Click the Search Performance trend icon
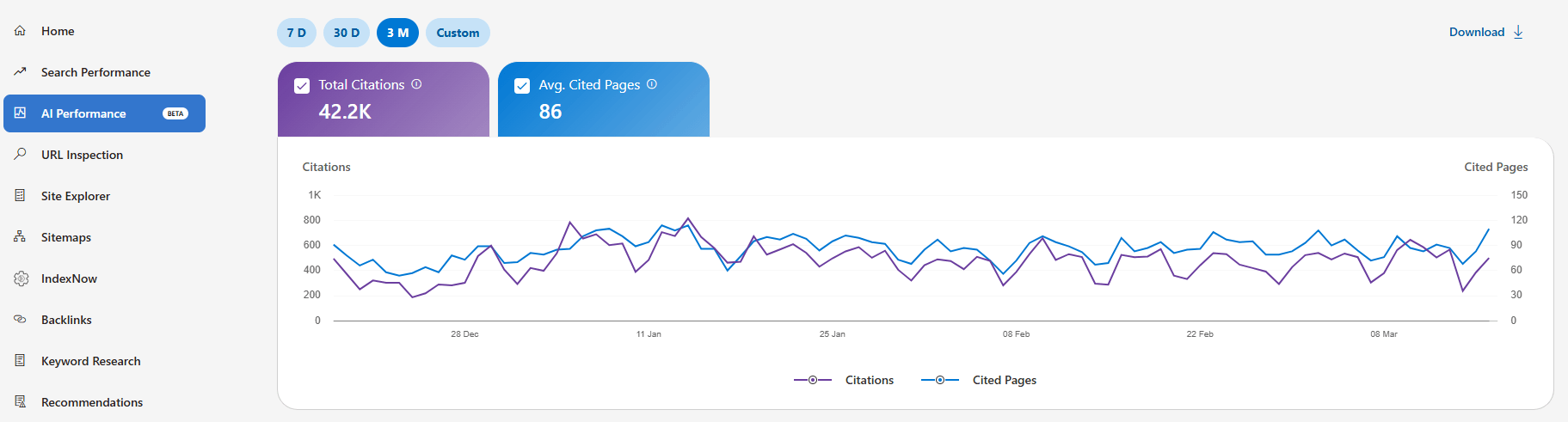The image size is (1568, 422). pyautogui.click(x=20, y=72)
